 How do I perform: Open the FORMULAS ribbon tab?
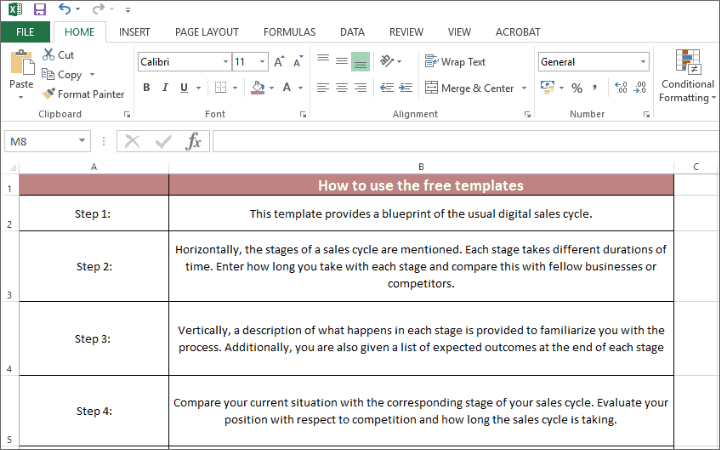tap(289, 32)
